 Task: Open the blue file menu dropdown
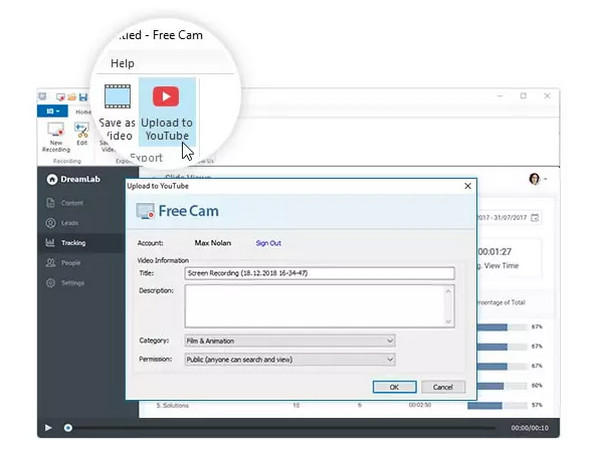coord(52,111)
